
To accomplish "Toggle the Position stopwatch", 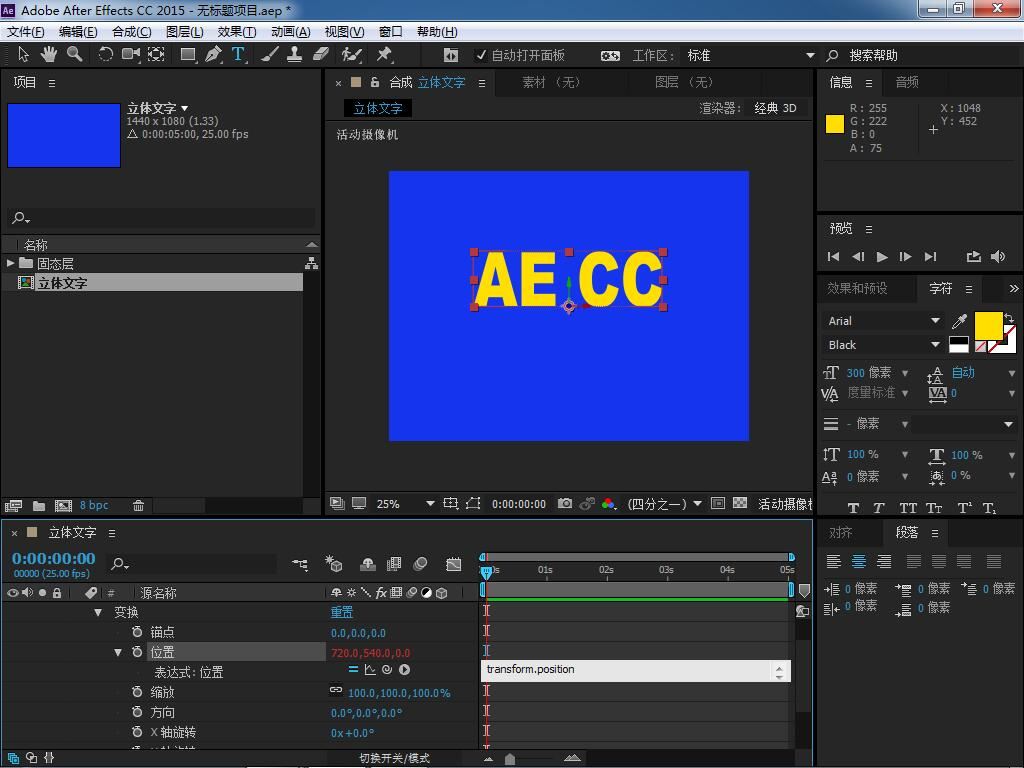I will [x=137, y=652].
